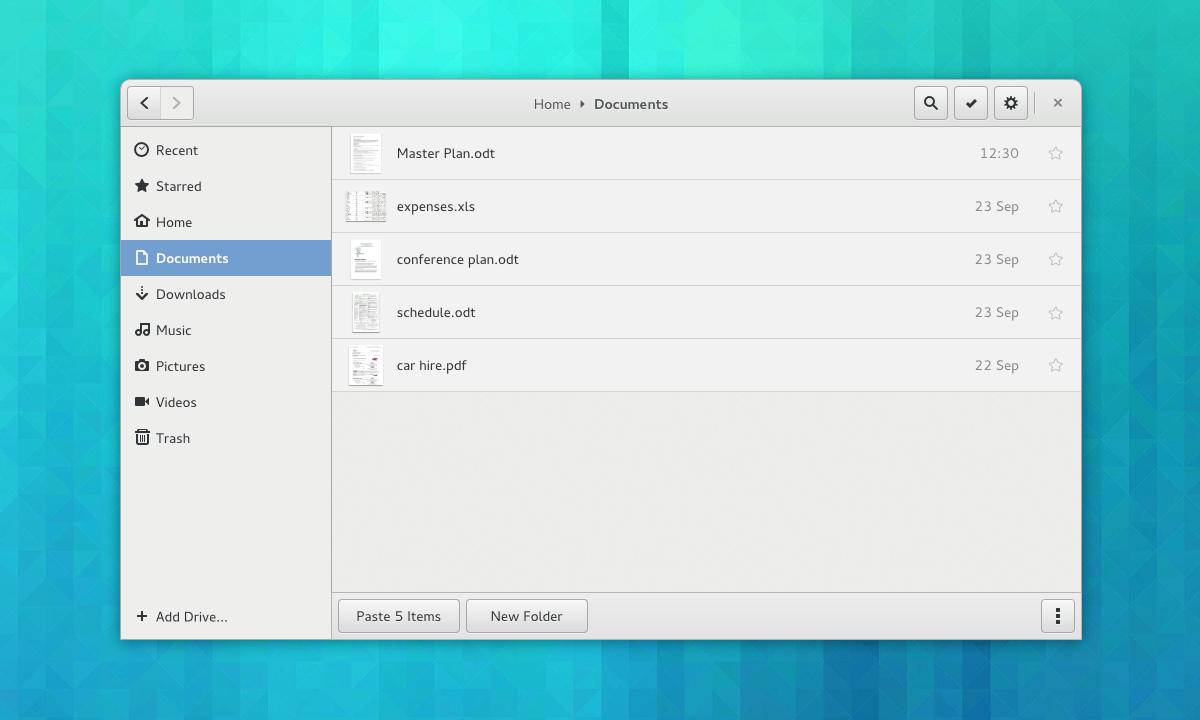Viewport: 1200px width, 720px height.
Task: Open Music using the note icon
Action: pos(141,330)
